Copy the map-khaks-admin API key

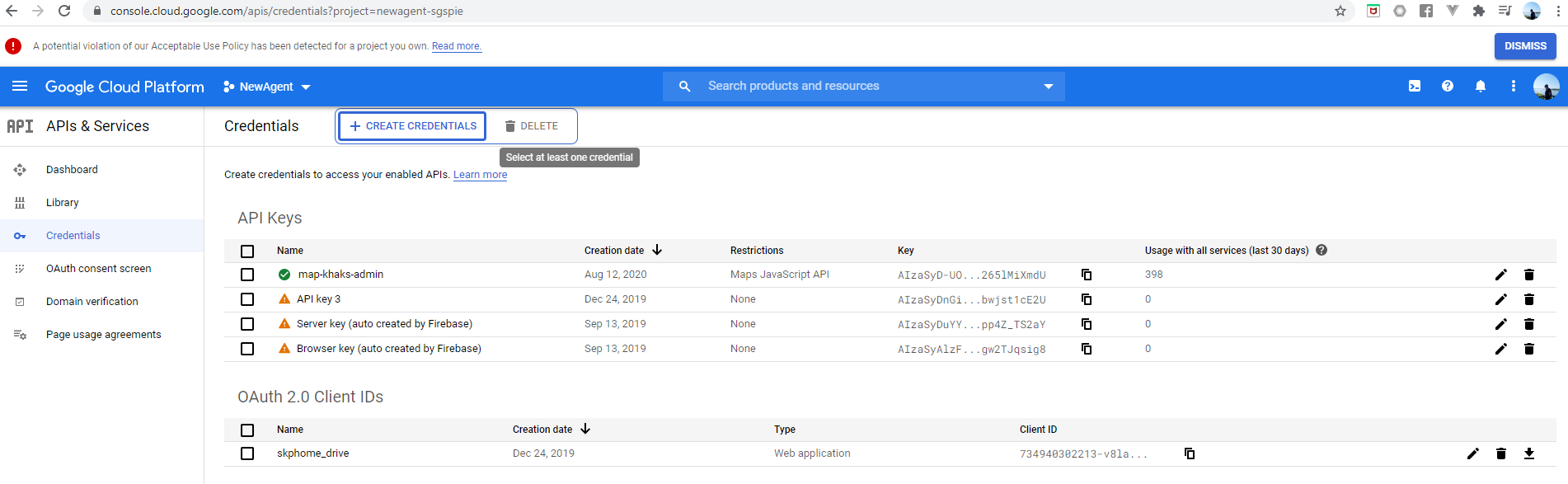pos(1087,275)
